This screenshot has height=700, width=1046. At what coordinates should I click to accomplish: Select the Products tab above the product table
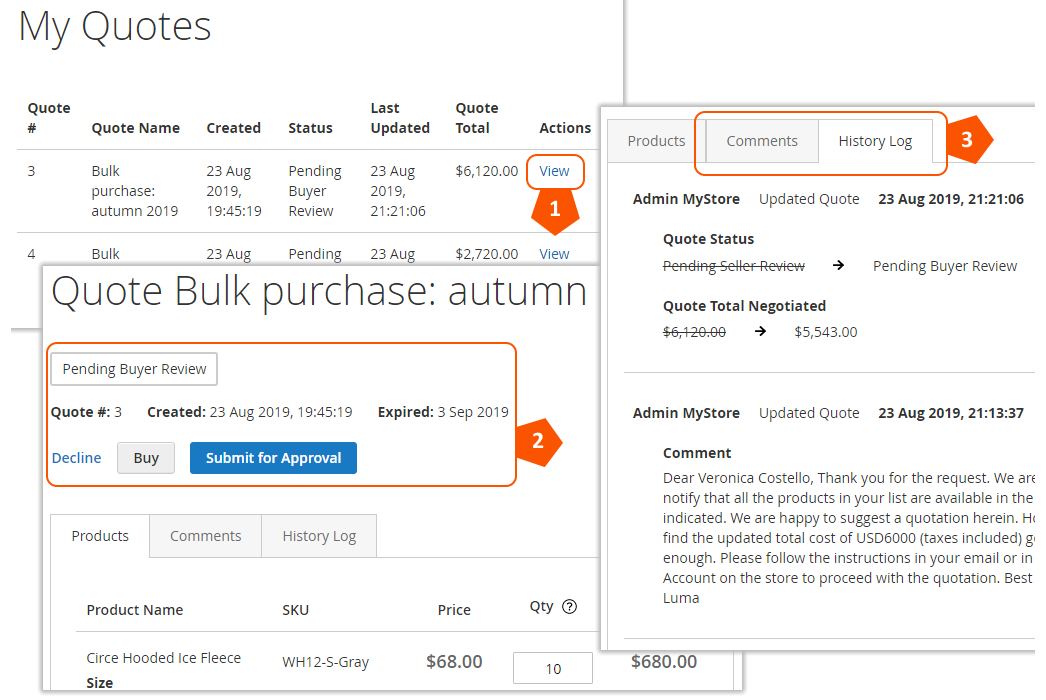(x=100, y=536)
